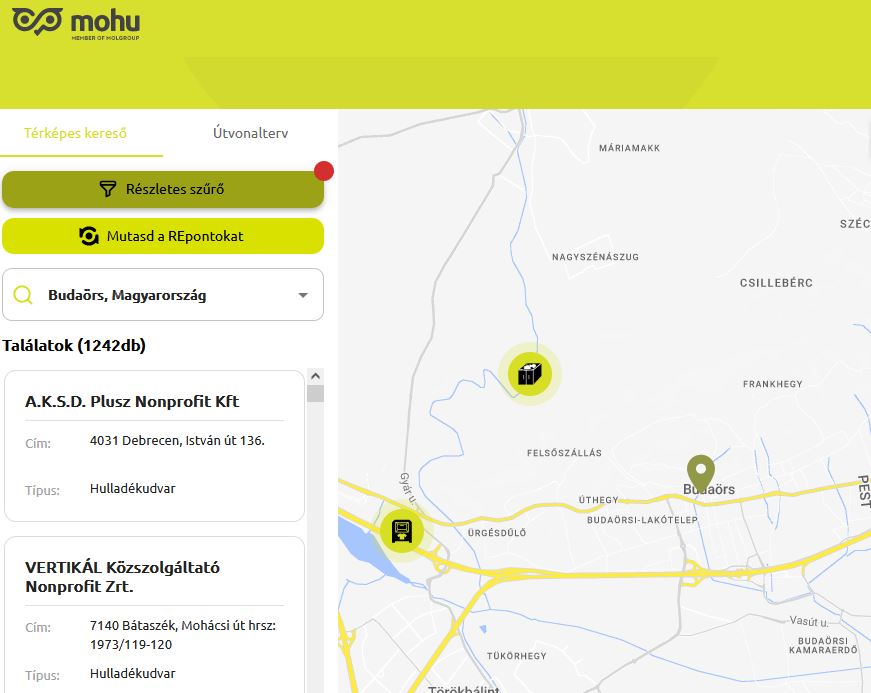Expand the Budaörs location dropdown arrow
Screen dimensions: 871x693
(x=303, y=295)
